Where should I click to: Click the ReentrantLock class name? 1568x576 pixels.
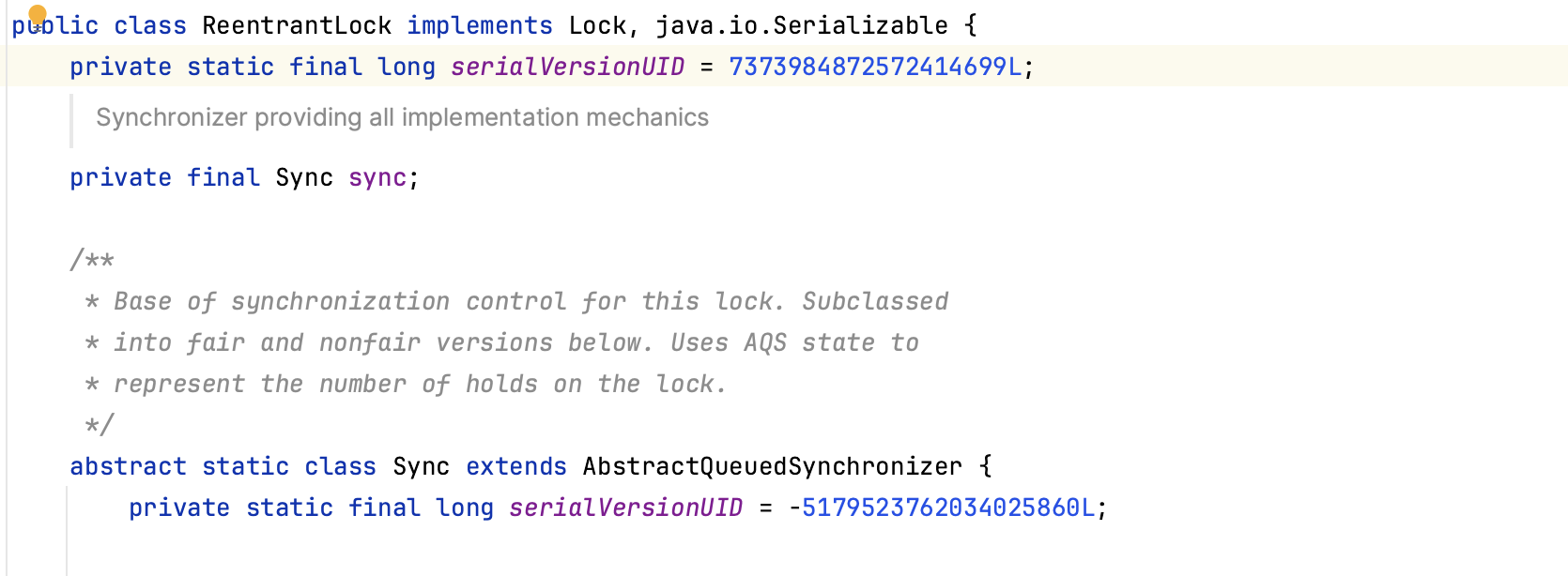297,25
